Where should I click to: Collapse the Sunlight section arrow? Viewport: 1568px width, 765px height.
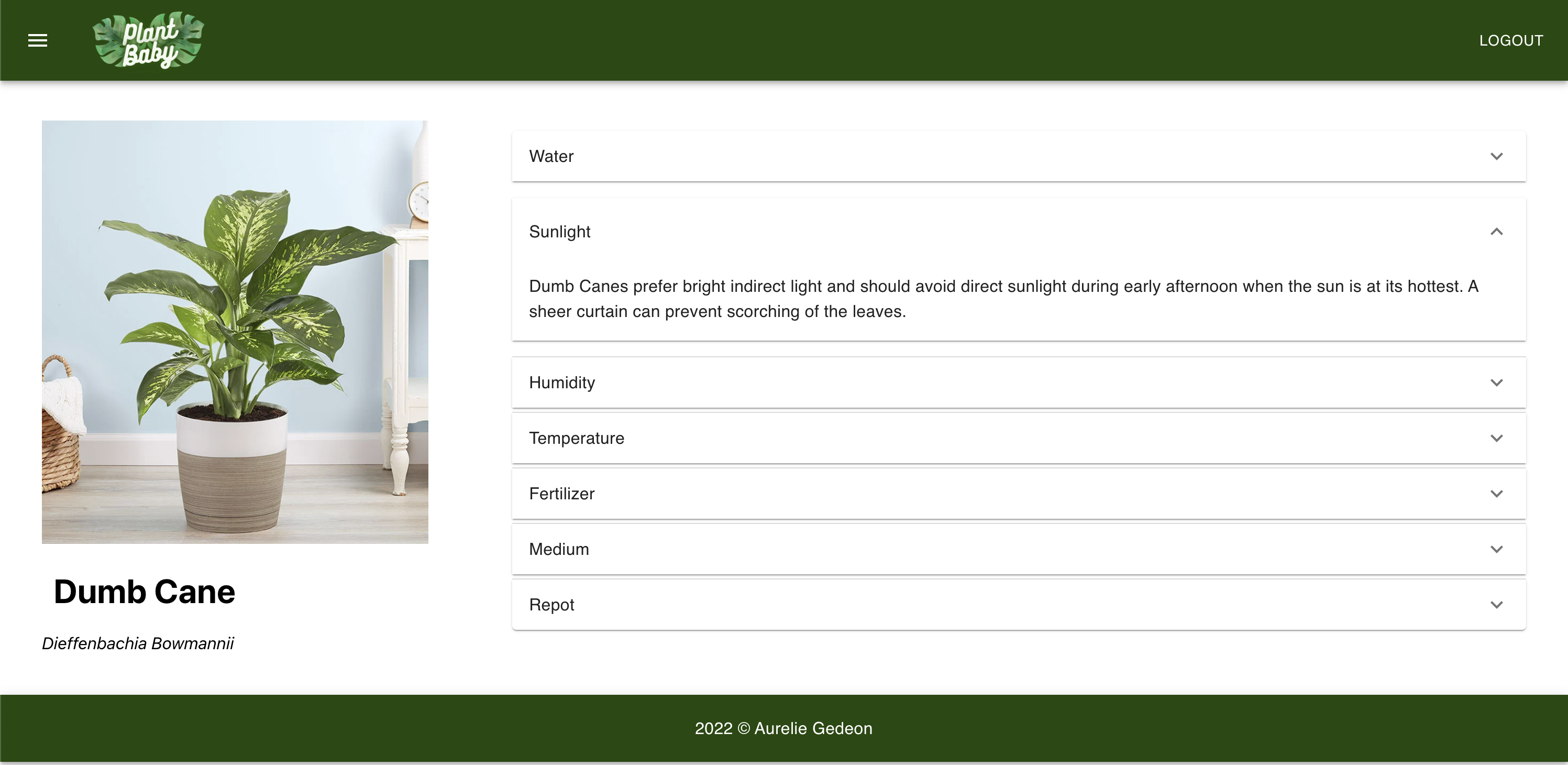[x=1496, y=232]
